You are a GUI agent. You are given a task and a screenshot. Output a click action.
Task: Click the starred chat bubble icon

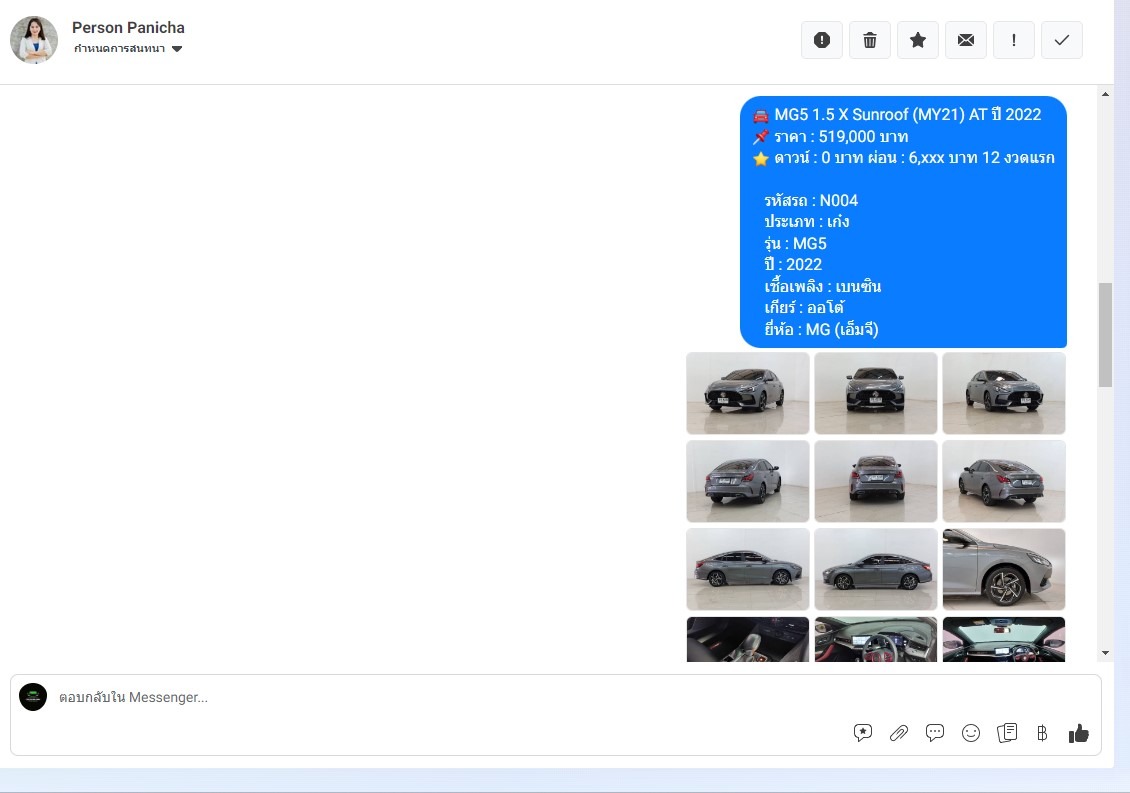click(863, 733)
